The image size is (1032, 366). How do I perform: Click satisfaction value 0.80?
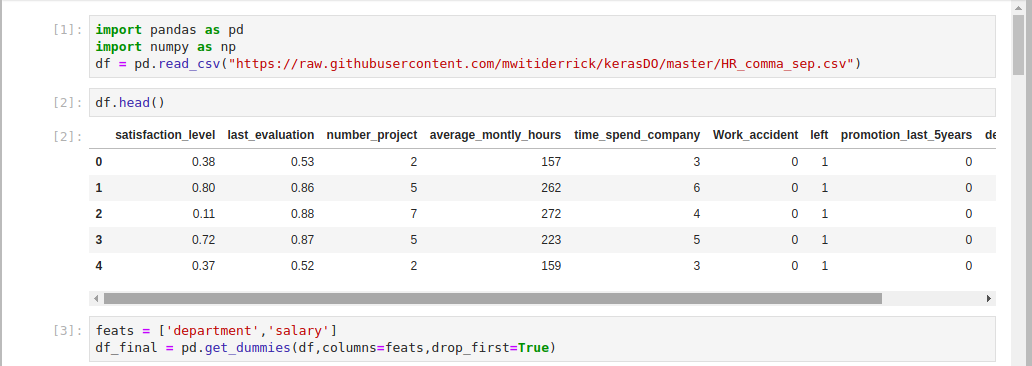click(x=203, y=188)
